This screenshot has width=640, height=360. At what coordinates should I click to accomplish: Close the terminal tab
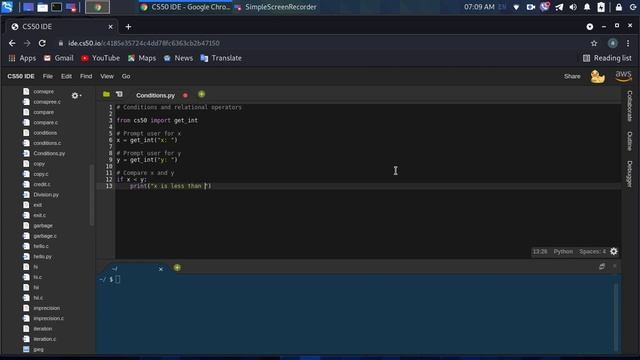coord(161,269)
